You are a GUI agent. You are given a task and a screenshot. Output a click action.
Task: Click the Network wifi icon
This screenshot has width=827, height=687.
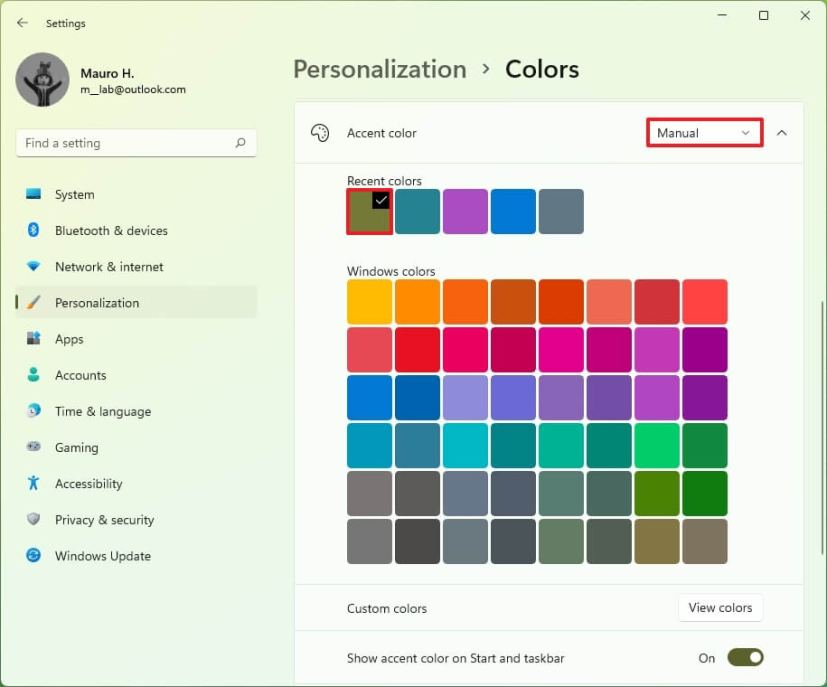point(33,266)
